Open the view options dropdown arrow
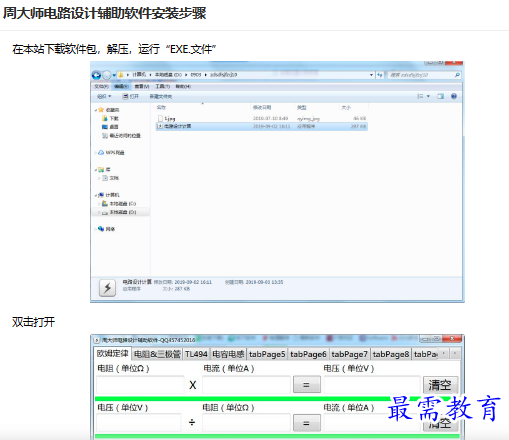The image size is (509, 440). pyautogui.click(x=428, y=96)
